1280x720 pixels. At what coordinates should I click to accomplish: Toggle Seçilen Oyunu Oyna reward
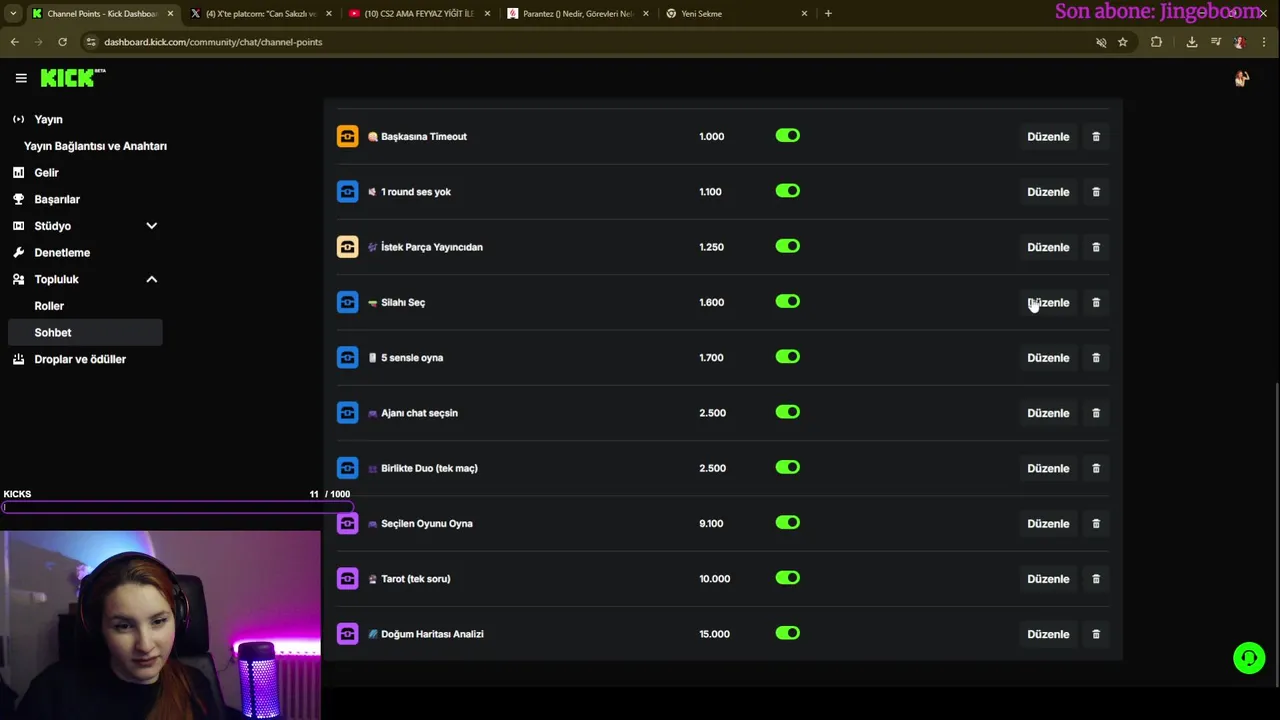click(788, 523)
